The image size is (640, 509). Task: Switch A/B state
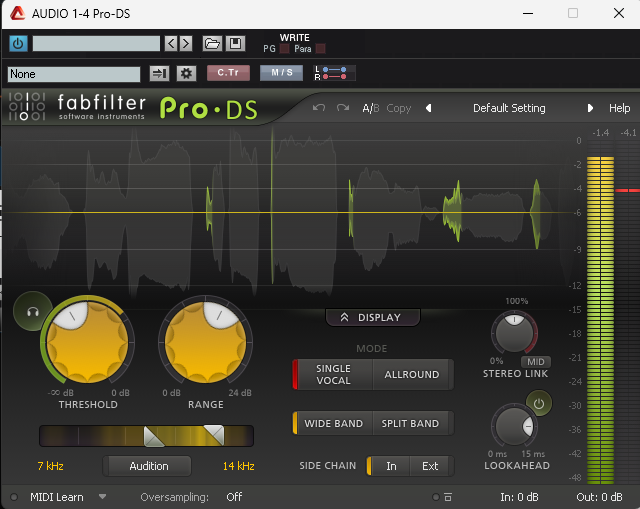(x=371, y=108)
